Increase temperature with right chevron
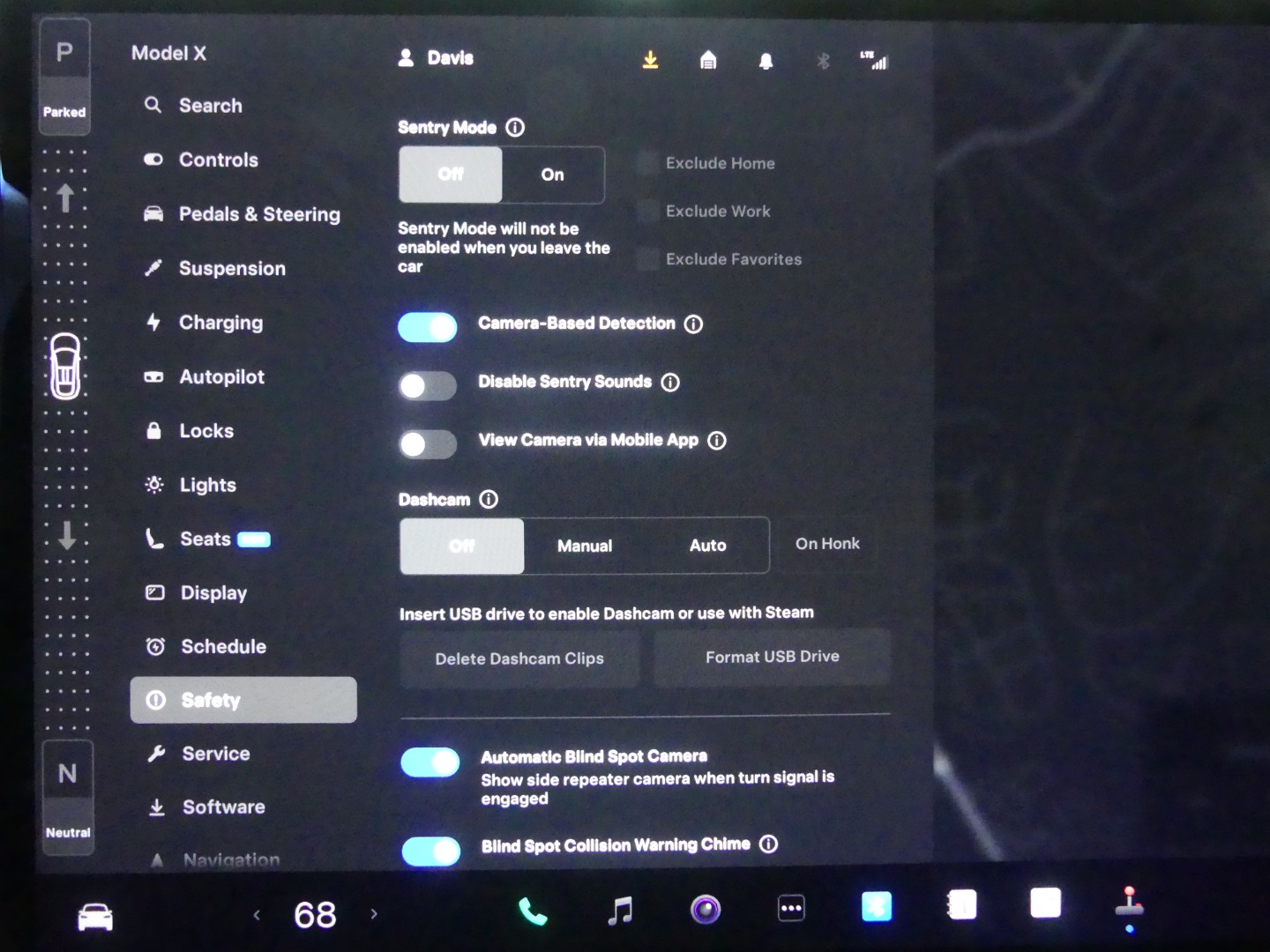 [374, 914]
